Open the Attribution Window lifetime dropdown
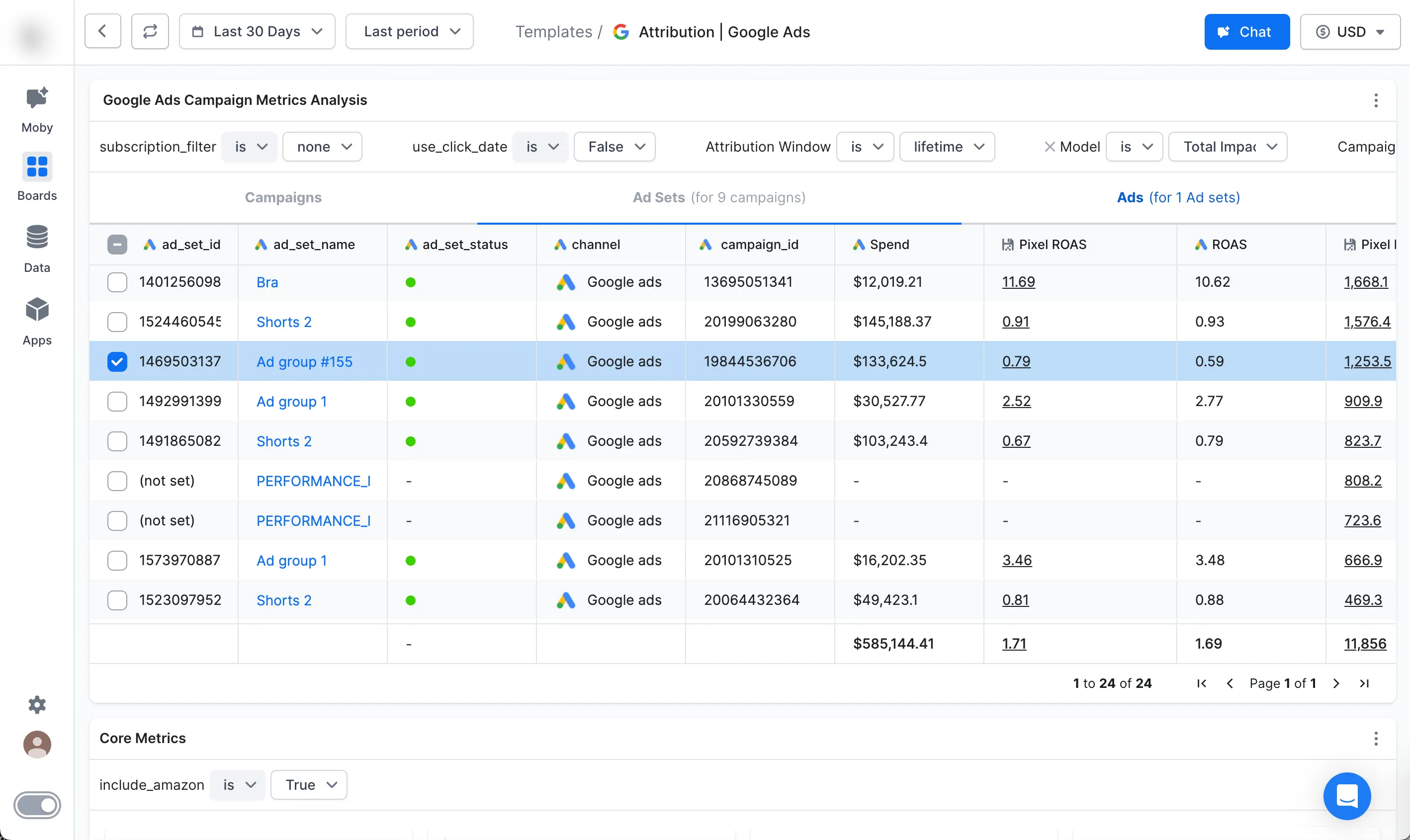 point(947,147)
